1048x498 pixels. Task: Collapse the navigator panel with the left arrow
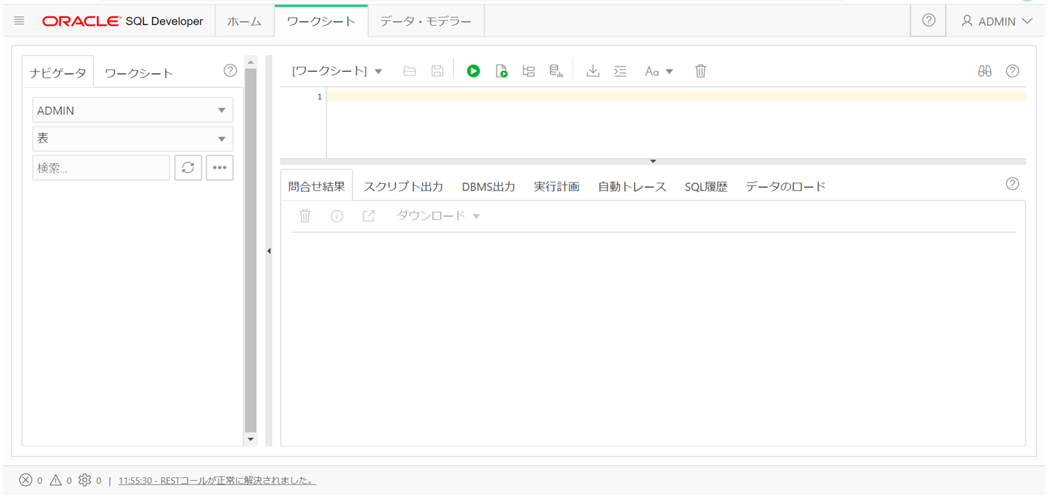coord(269,251)
